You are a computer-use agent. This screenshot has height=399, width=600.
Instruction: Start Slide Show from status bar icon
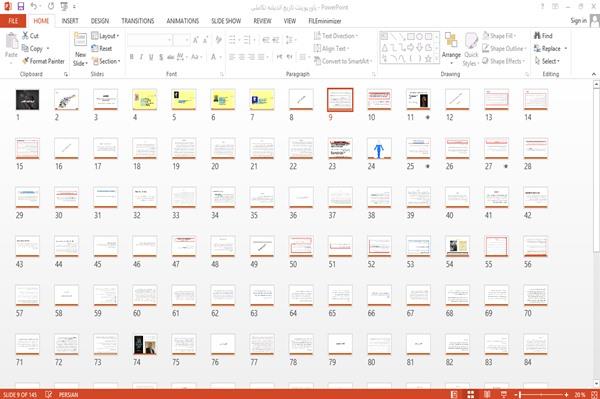pyautogui.click(x=504, y=394)
